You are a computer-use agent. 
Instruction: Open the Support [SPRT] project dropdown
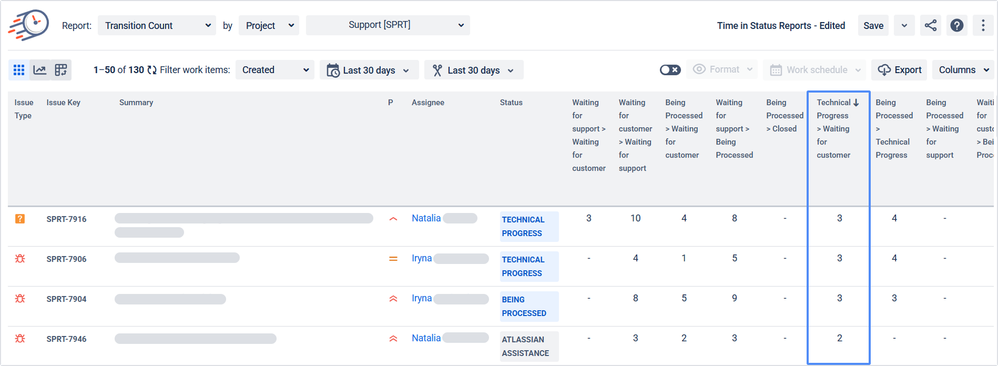point(388,25)
